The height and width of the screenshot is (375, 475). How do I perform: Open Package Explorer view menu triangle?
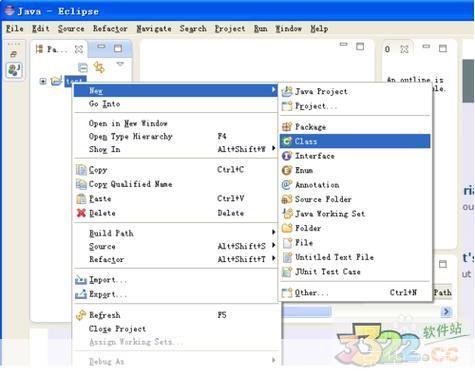point(120,64)
